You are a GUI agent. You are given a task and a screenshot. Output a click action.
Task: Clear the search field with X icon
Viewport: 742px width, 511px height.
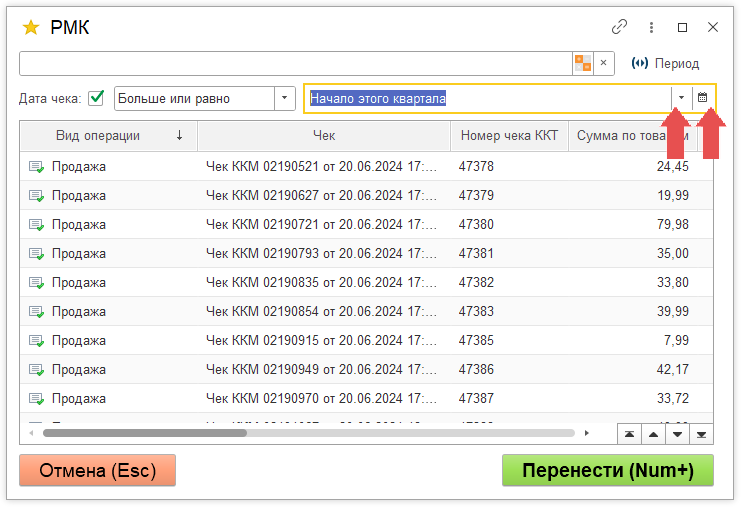tap(603, 63)
